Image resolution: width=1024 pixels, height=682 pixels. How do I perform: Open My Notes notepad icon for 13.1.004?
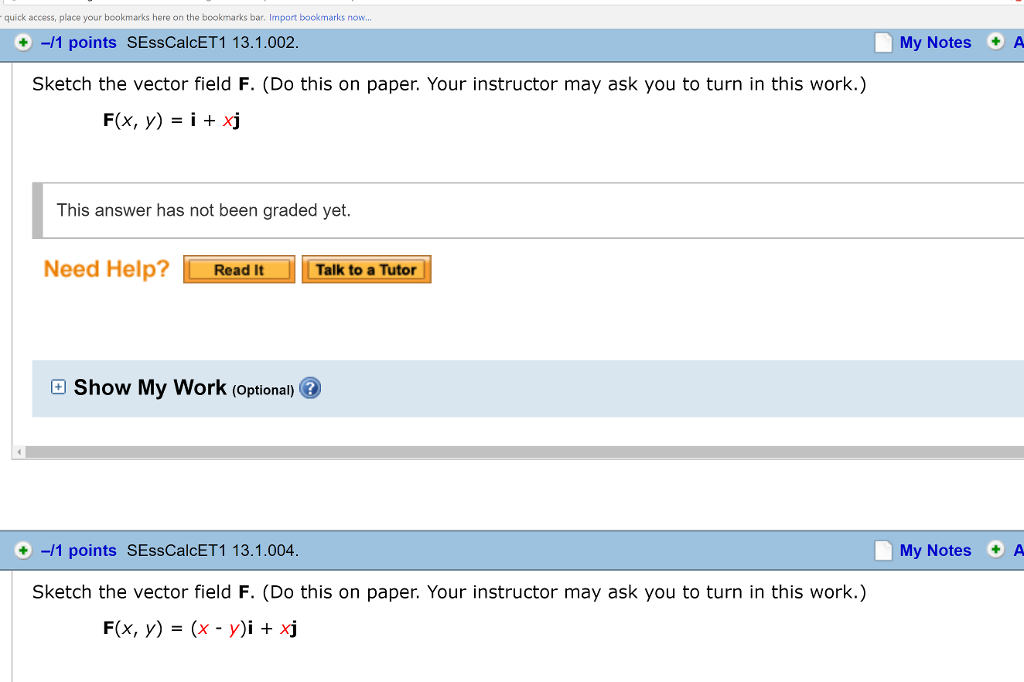[x=883, y=551]
